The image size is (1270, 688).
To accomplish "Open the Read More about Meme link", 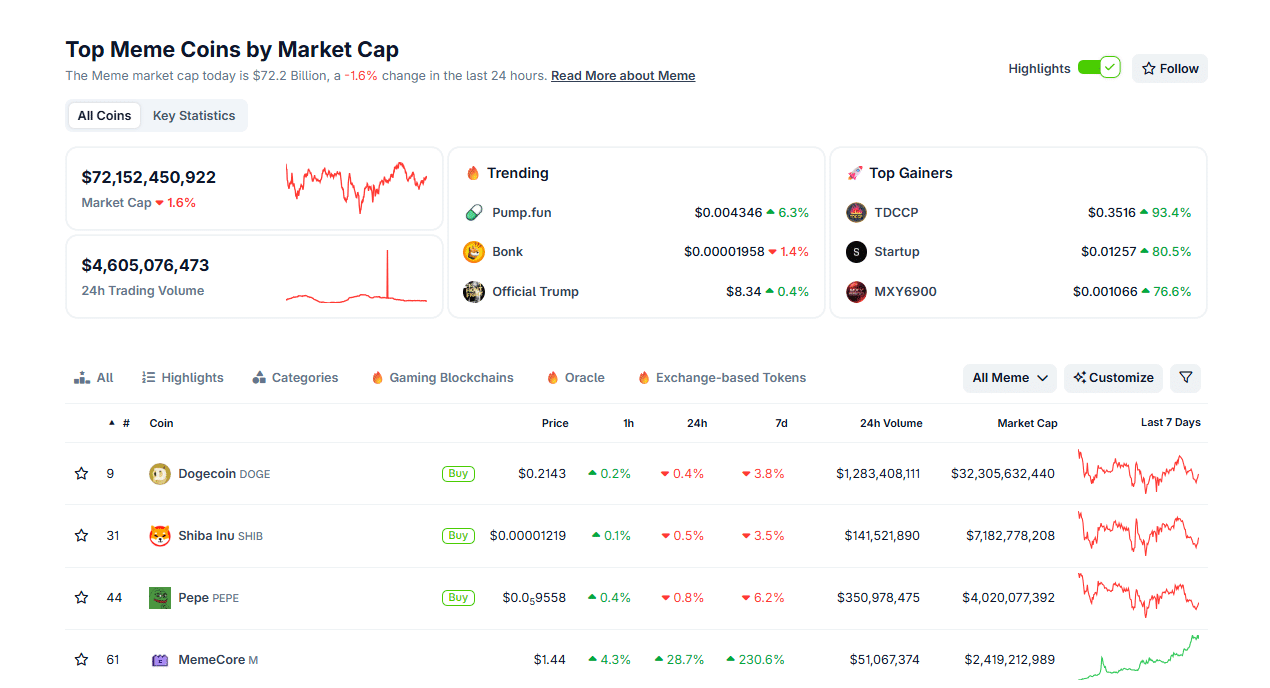I will (623, 75).
